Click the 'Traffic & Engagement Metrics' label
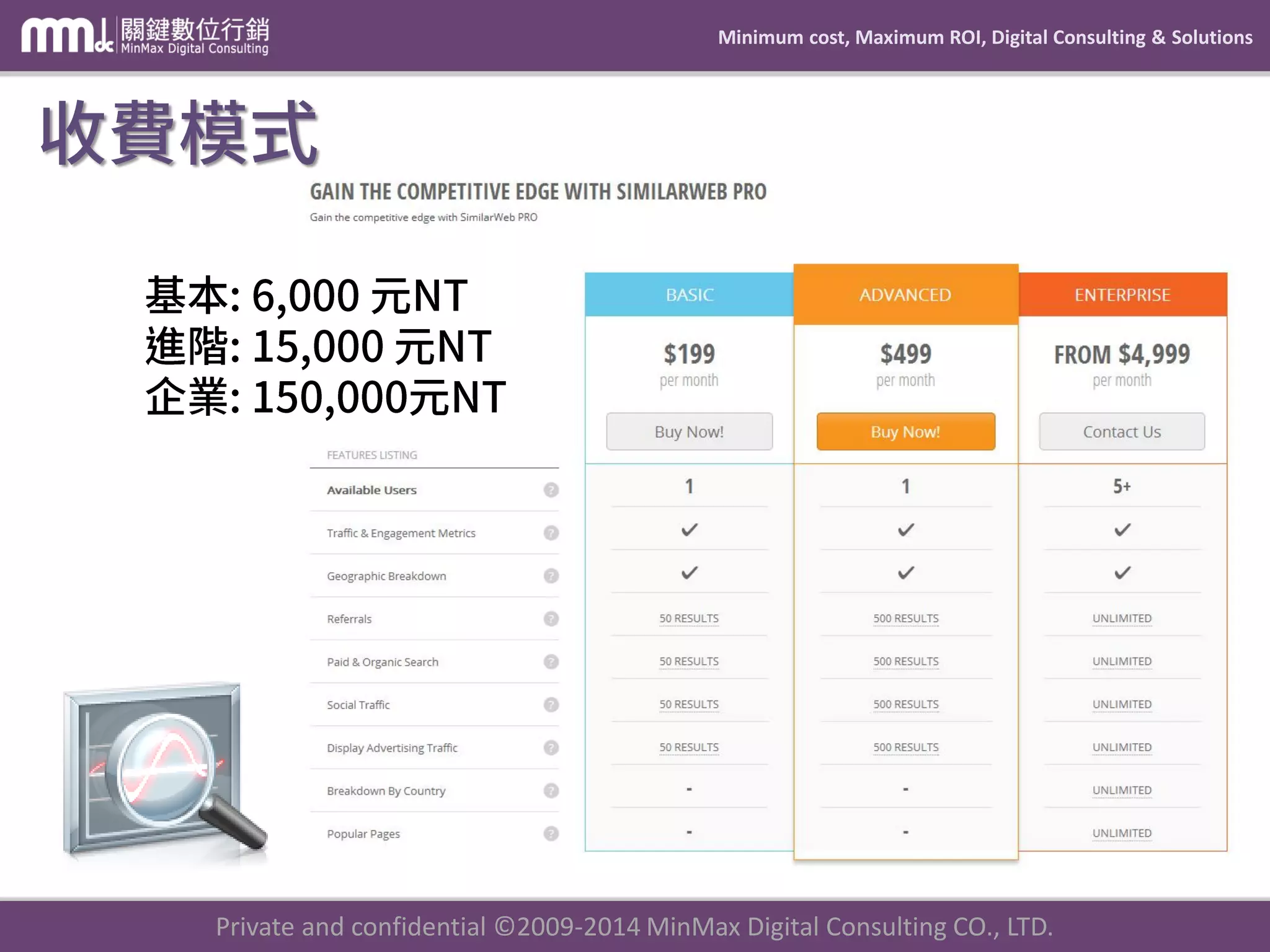 coord(401,533)
